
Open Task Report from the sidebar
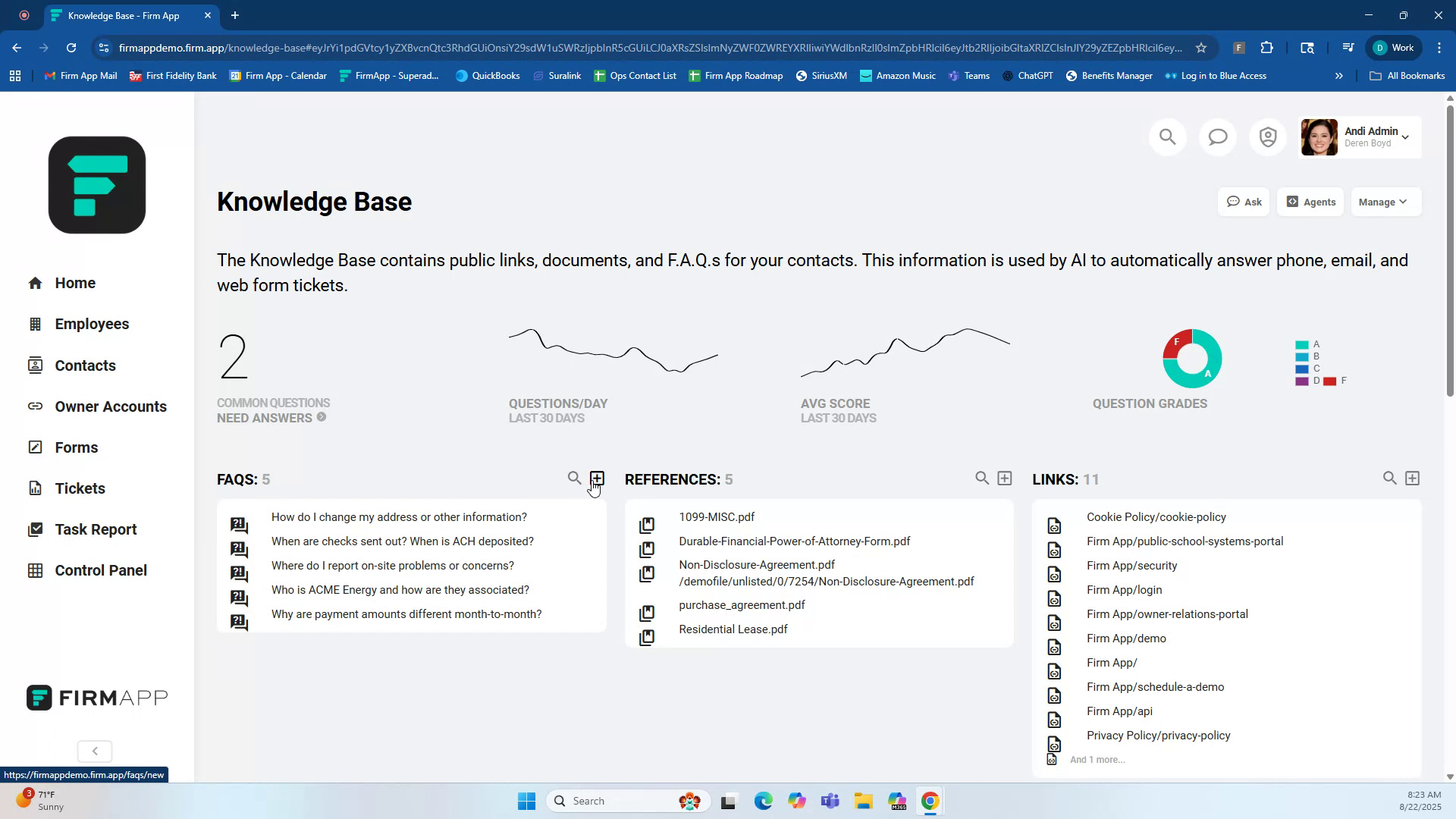96,529
